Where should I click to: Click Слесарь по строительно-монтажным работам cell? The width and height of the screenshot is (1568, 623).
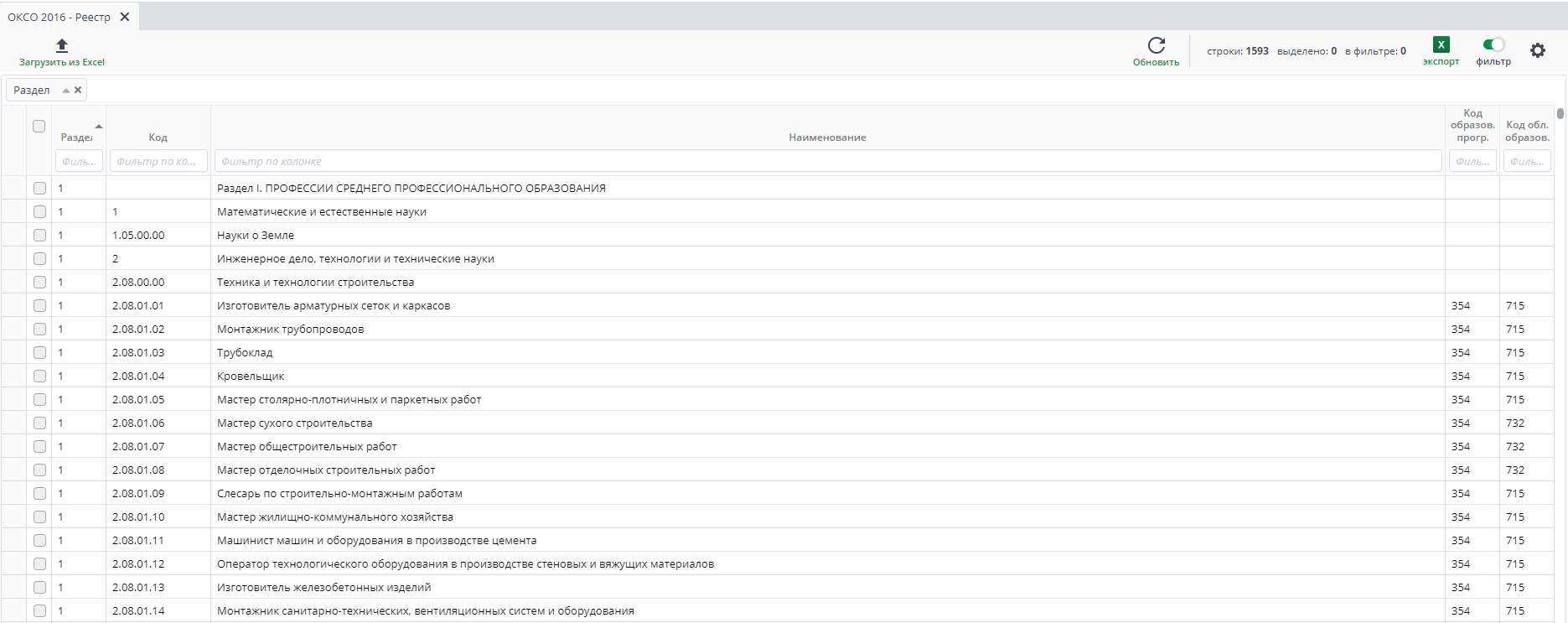pos(339,493)
